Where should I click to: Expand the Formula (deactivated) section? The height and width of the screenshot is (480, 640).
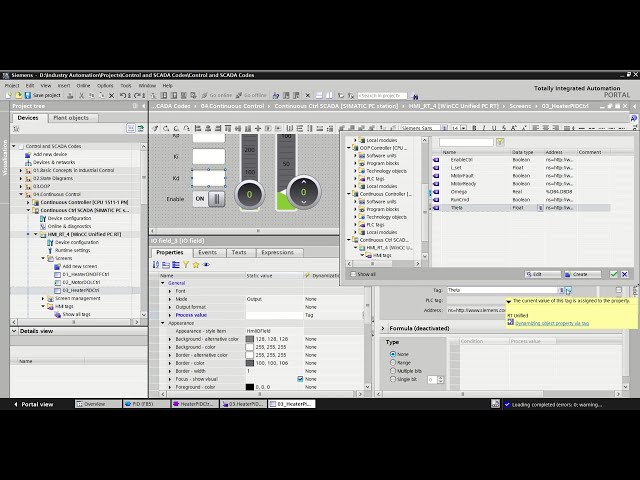pos(383,328)
